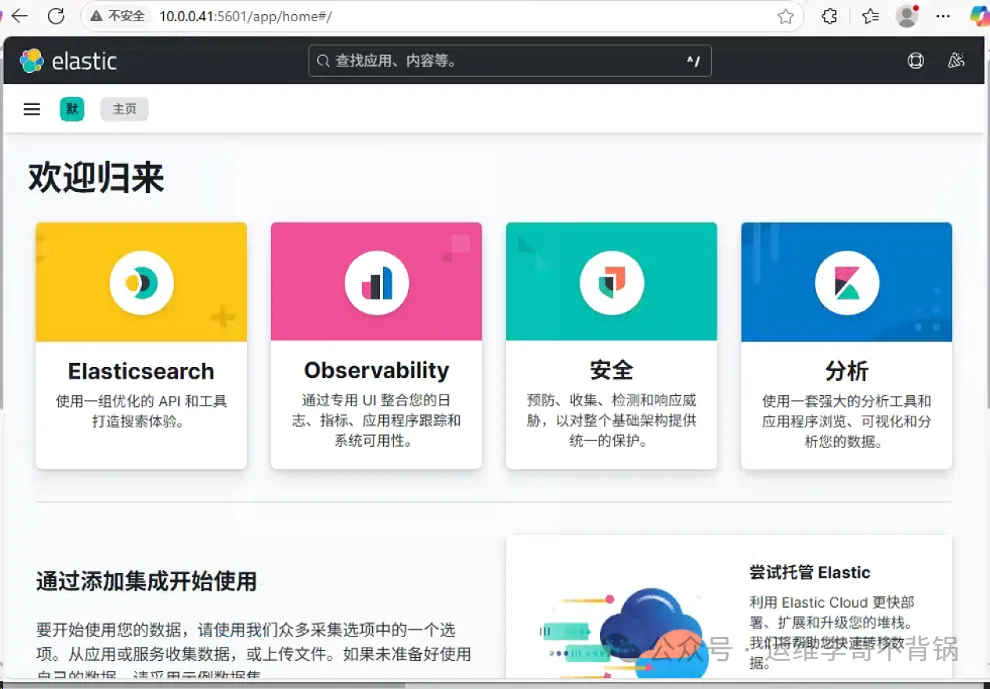Open the help menu icon in header
The image size is (990, 689).
[x=915, y=61]
